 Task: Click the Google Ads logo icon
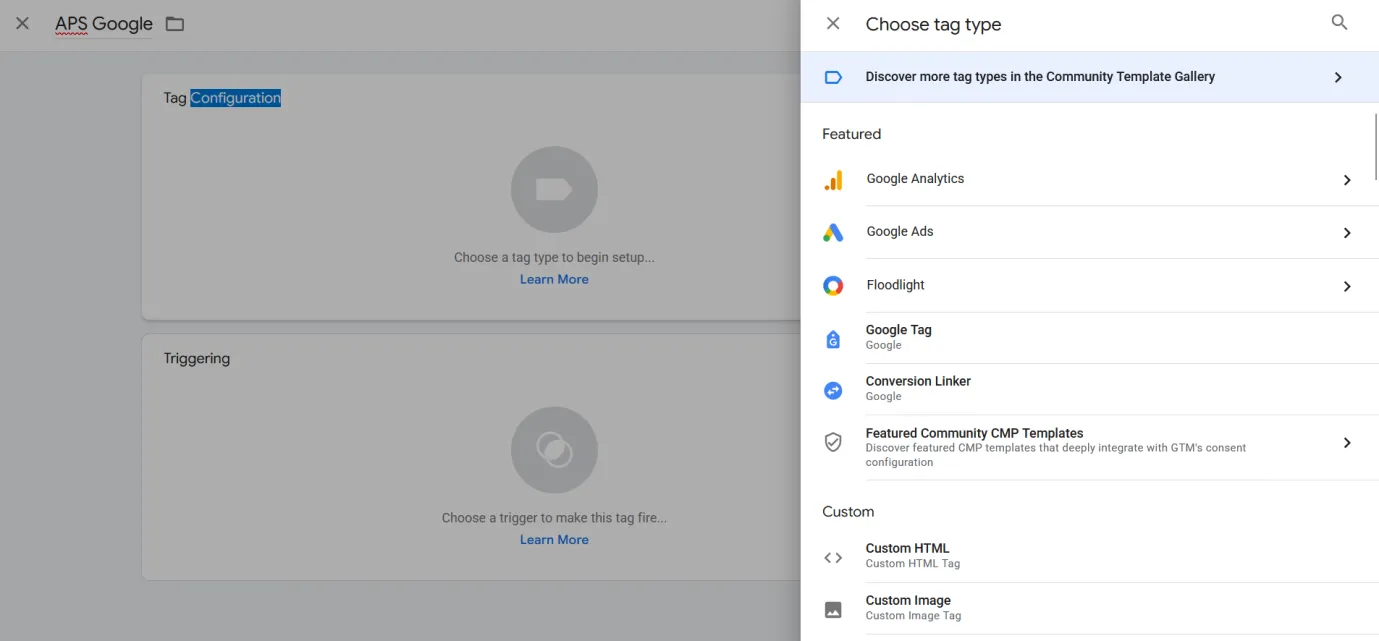click(833, 232)
